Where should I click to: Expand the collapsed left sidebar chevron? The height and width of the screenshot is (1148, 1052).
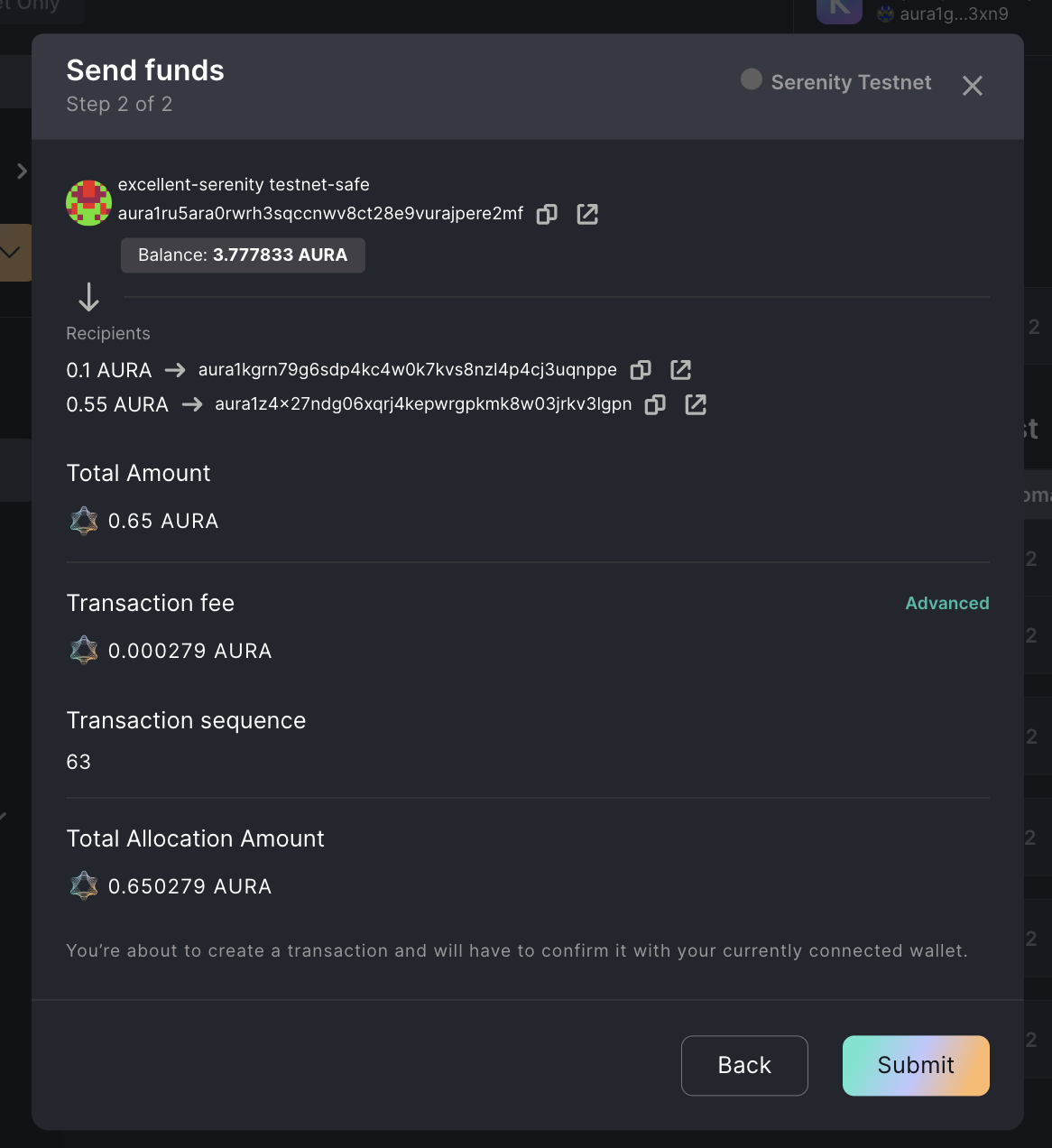[x=22, y=171]
